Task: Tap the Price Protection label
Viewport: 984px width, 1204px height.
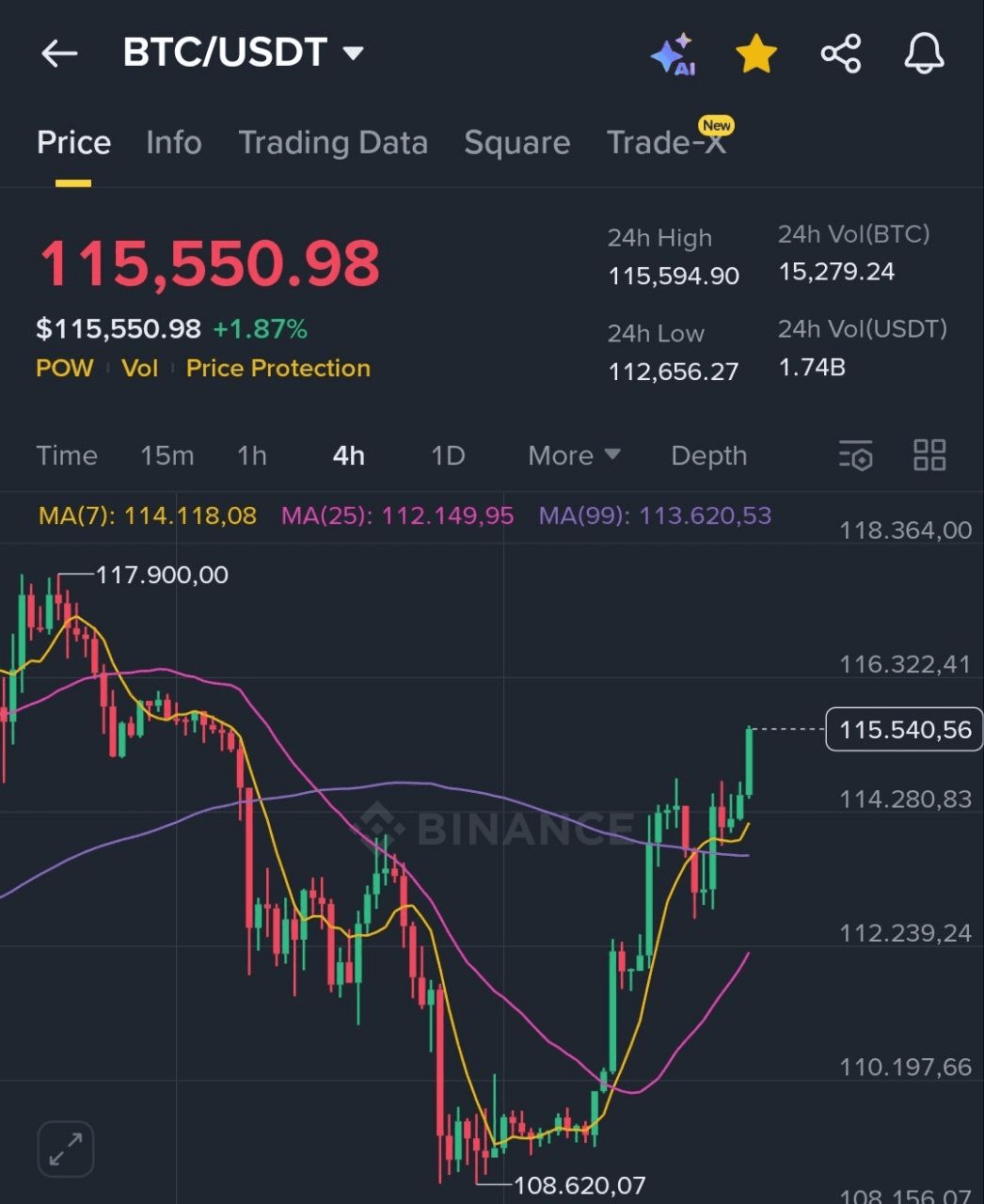Action: (278, 368)
